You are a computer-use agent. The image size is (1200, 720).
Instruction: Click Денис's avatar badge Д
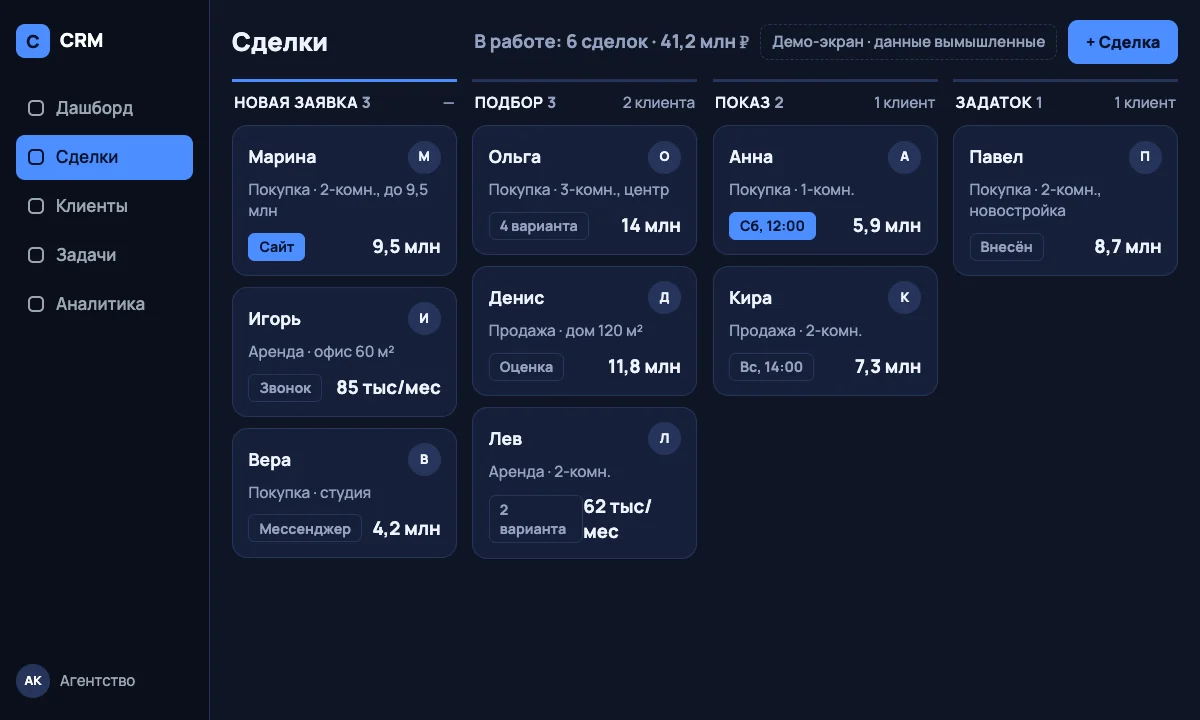664,298
